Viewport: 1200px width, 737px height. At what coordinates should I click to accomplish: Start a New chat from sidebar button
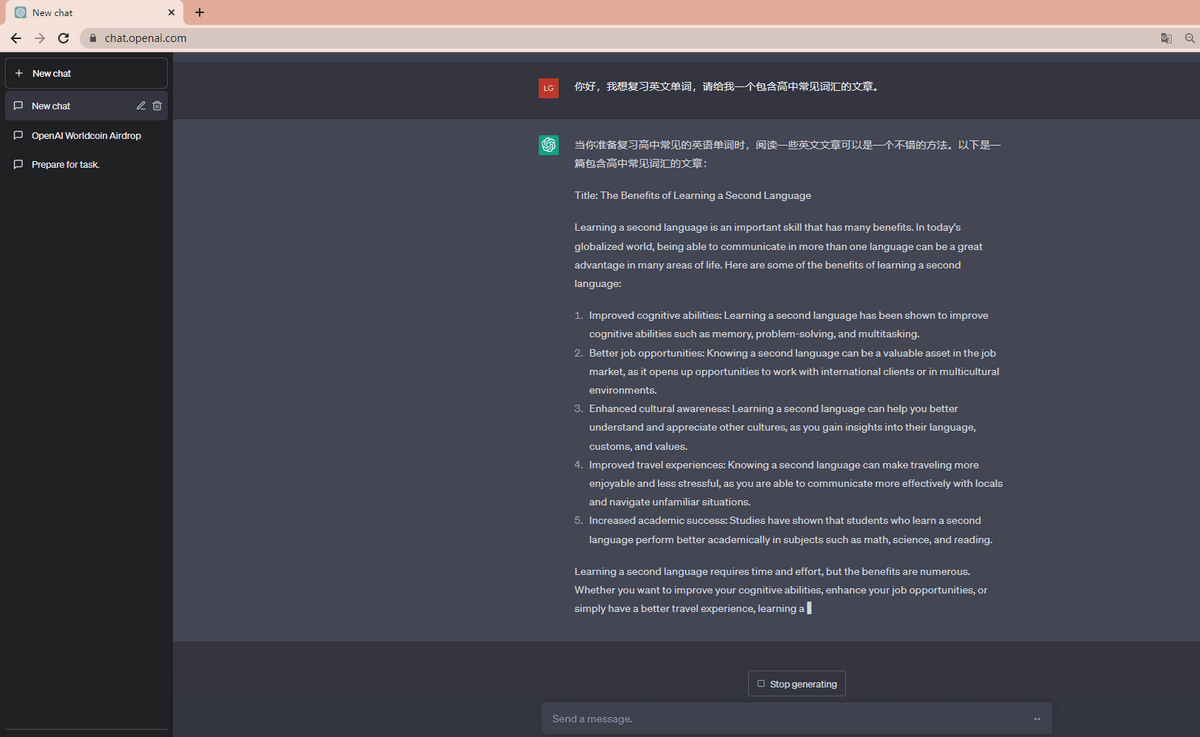[86, 73]
